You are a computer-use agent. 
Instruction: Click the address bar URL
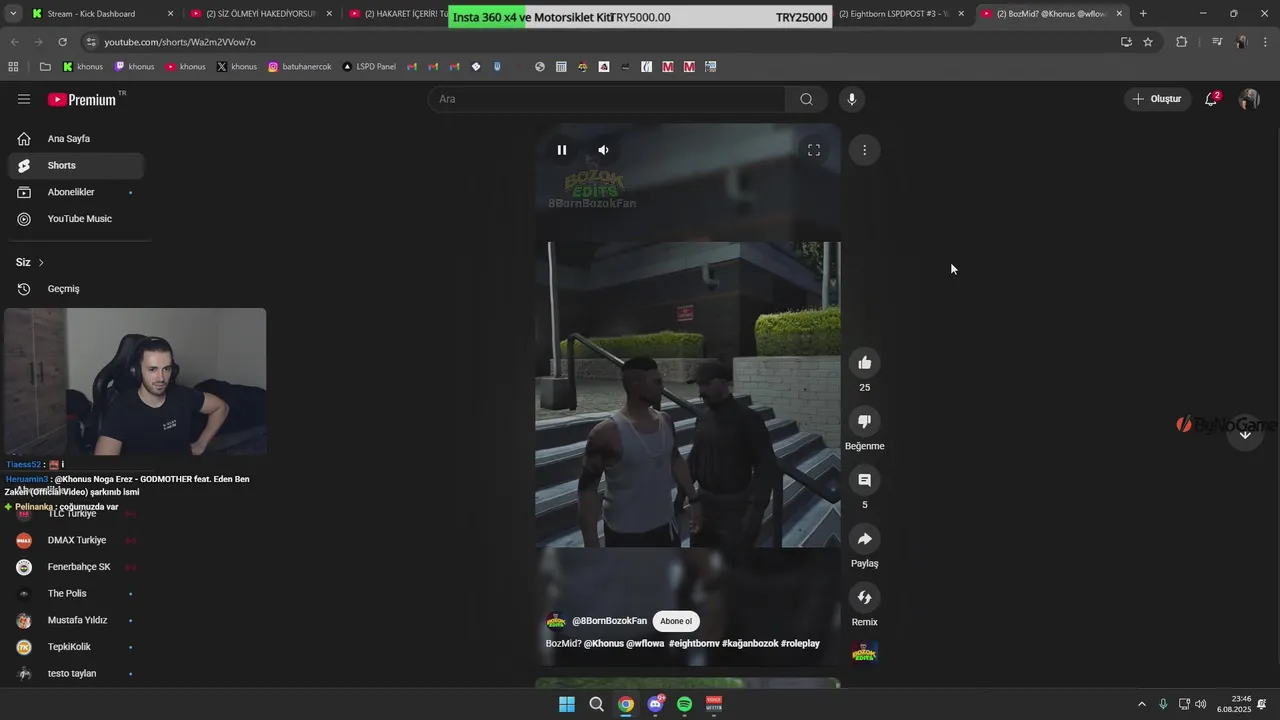[180, 42]
